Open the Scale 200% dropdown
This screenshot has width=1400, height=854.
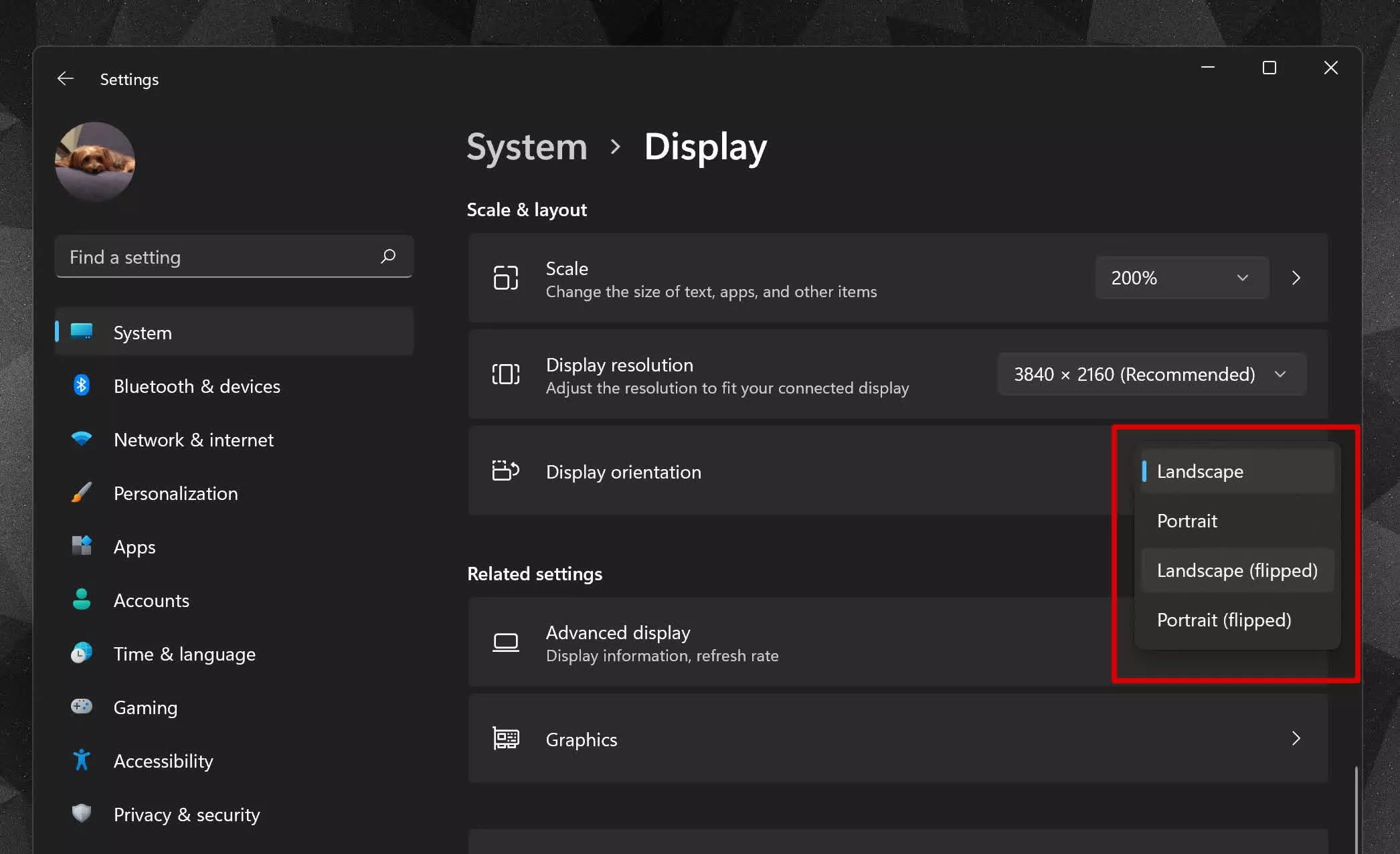point(1181,278)
